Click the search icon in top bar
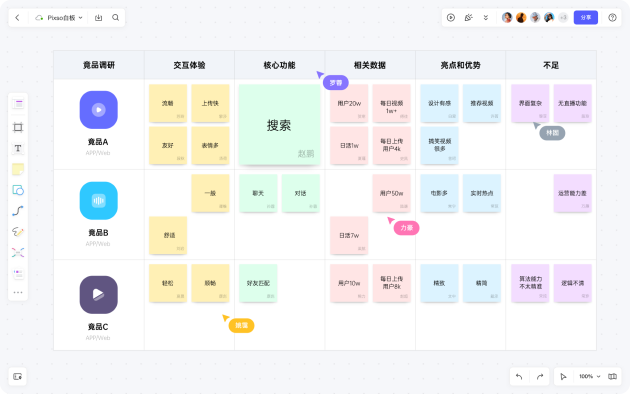Screen dimensions: 630x394 click(115, 18)
